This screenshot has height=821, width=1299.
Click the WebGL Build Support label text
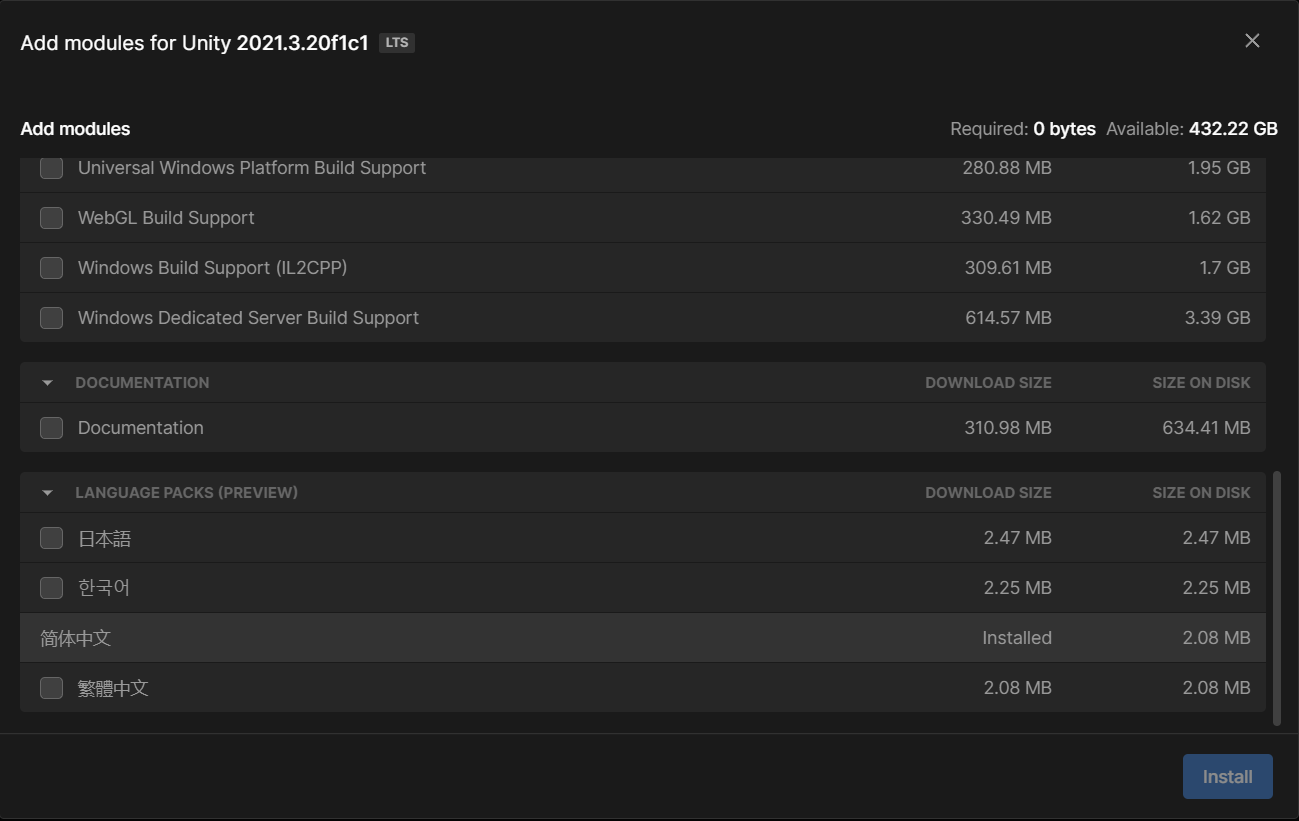tap(166, 218)
